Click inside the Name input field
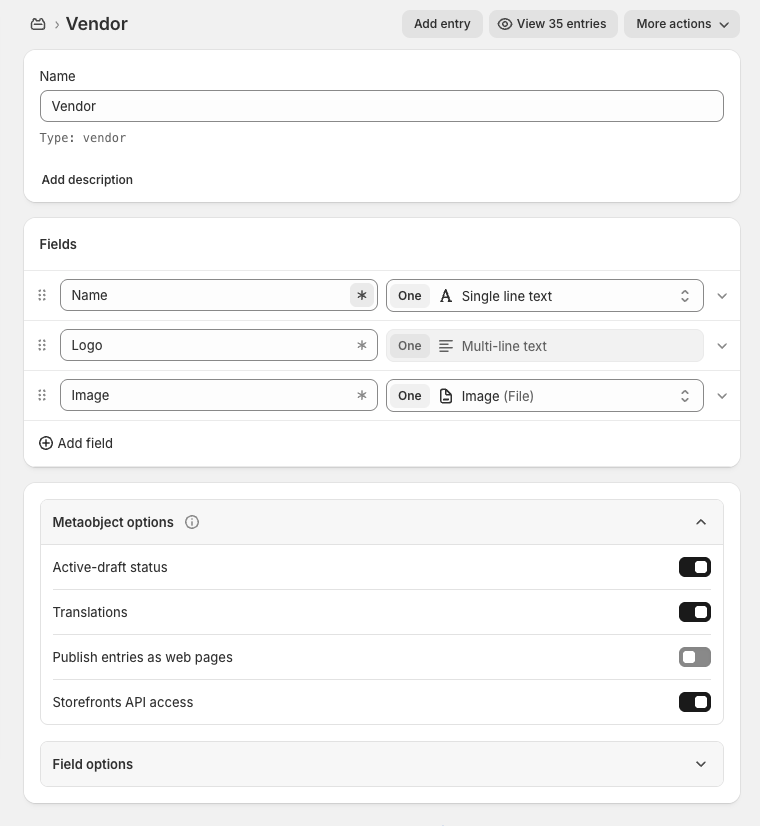 (x=380, y=105)
